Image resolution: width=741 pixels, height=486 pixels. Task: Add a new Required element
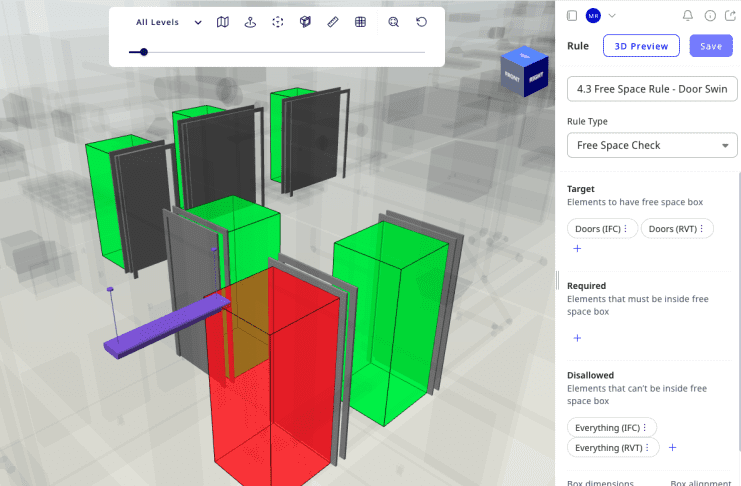577,338
